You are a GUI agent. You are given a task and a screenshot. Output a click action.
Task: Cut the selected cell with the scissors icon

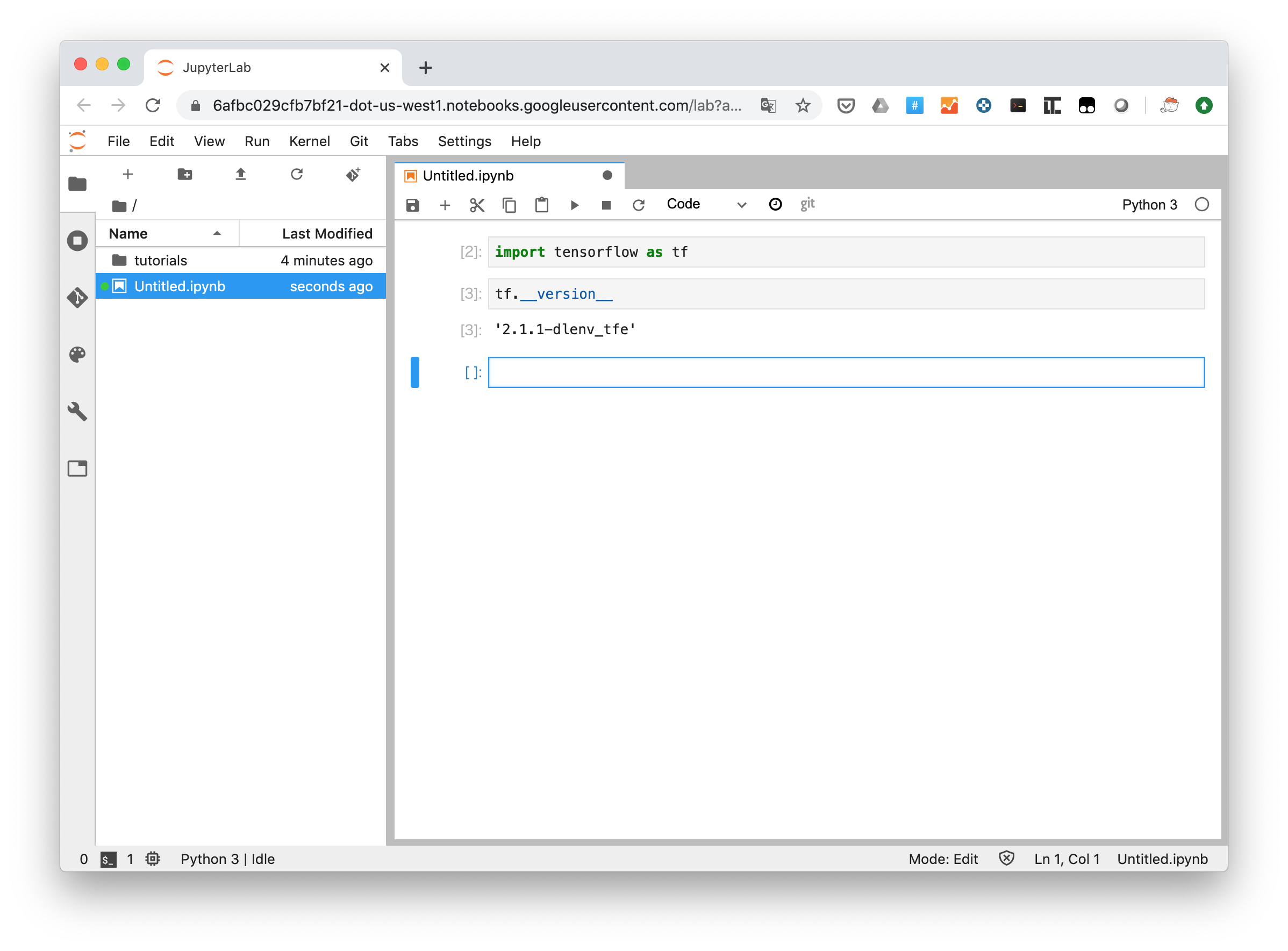(477, 205)
